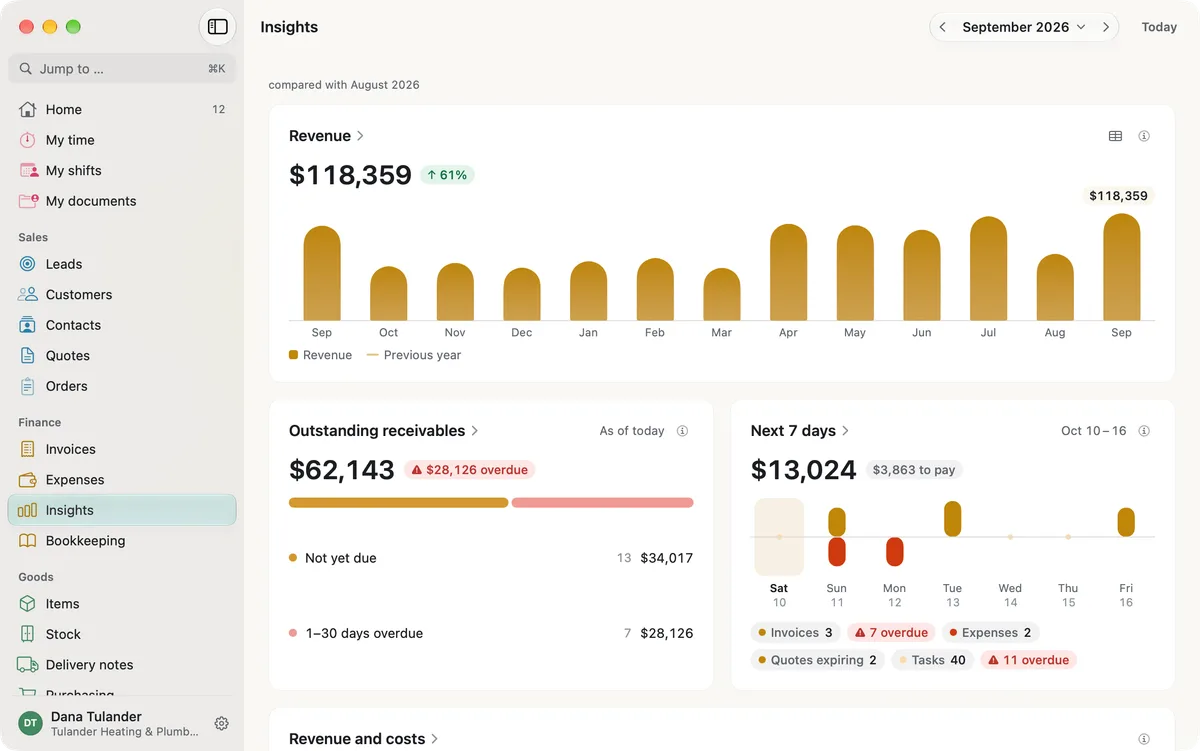Screen dimensions: 1200x751
Task: Toggle the Revenue legend series
Action: [320, 355]
